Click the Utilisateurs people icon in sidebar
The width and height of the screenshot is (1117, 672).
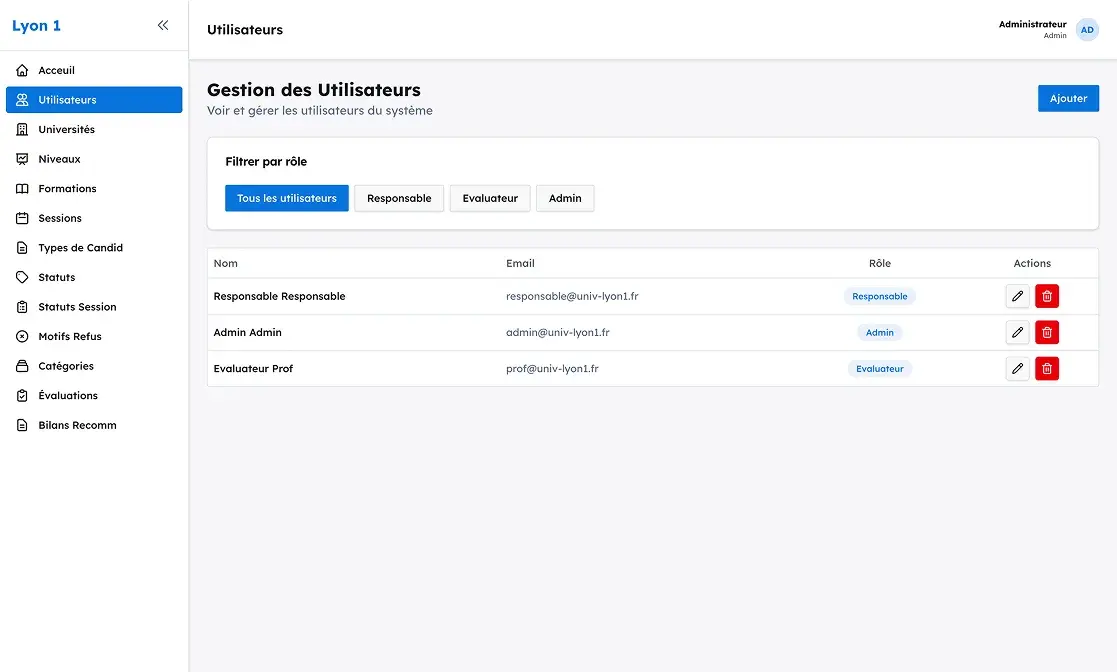tap(22, 100)
